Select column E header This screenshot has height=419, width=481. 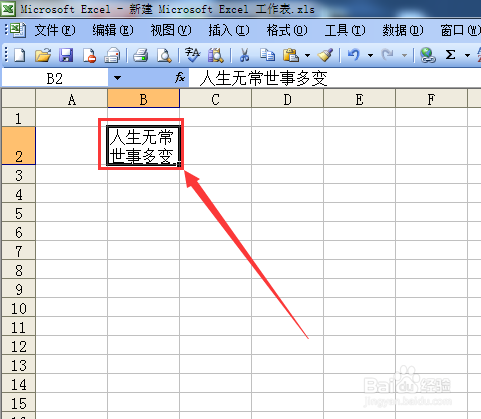[x=360, y=99]
